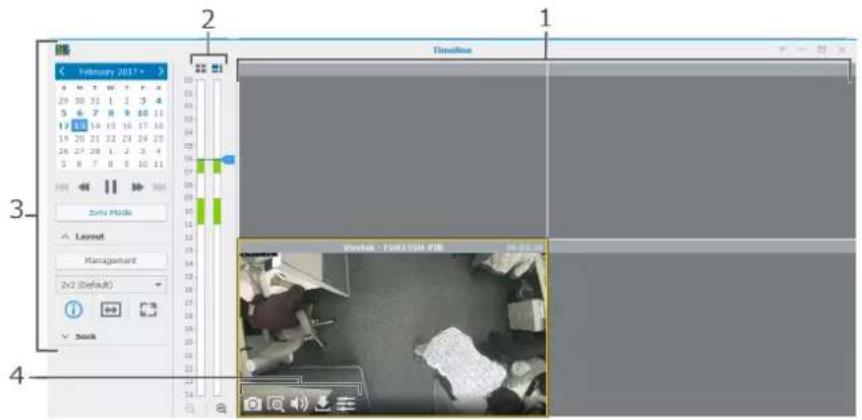Download the recording with the download icon
862x420 pixels.
click(323, 404)
